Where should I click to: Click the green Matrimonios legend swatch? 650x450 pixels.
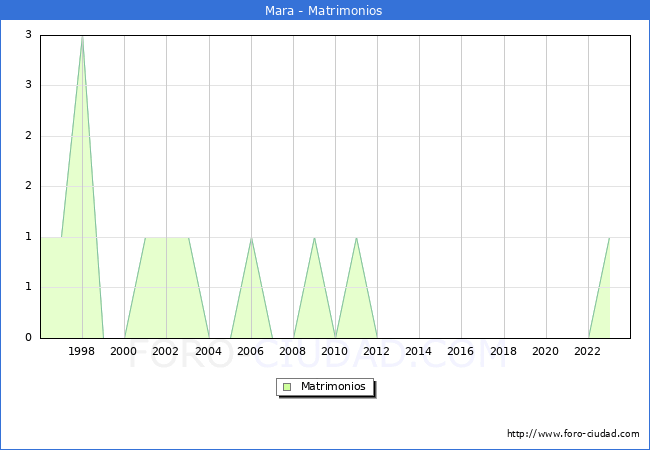click(287, 386)
